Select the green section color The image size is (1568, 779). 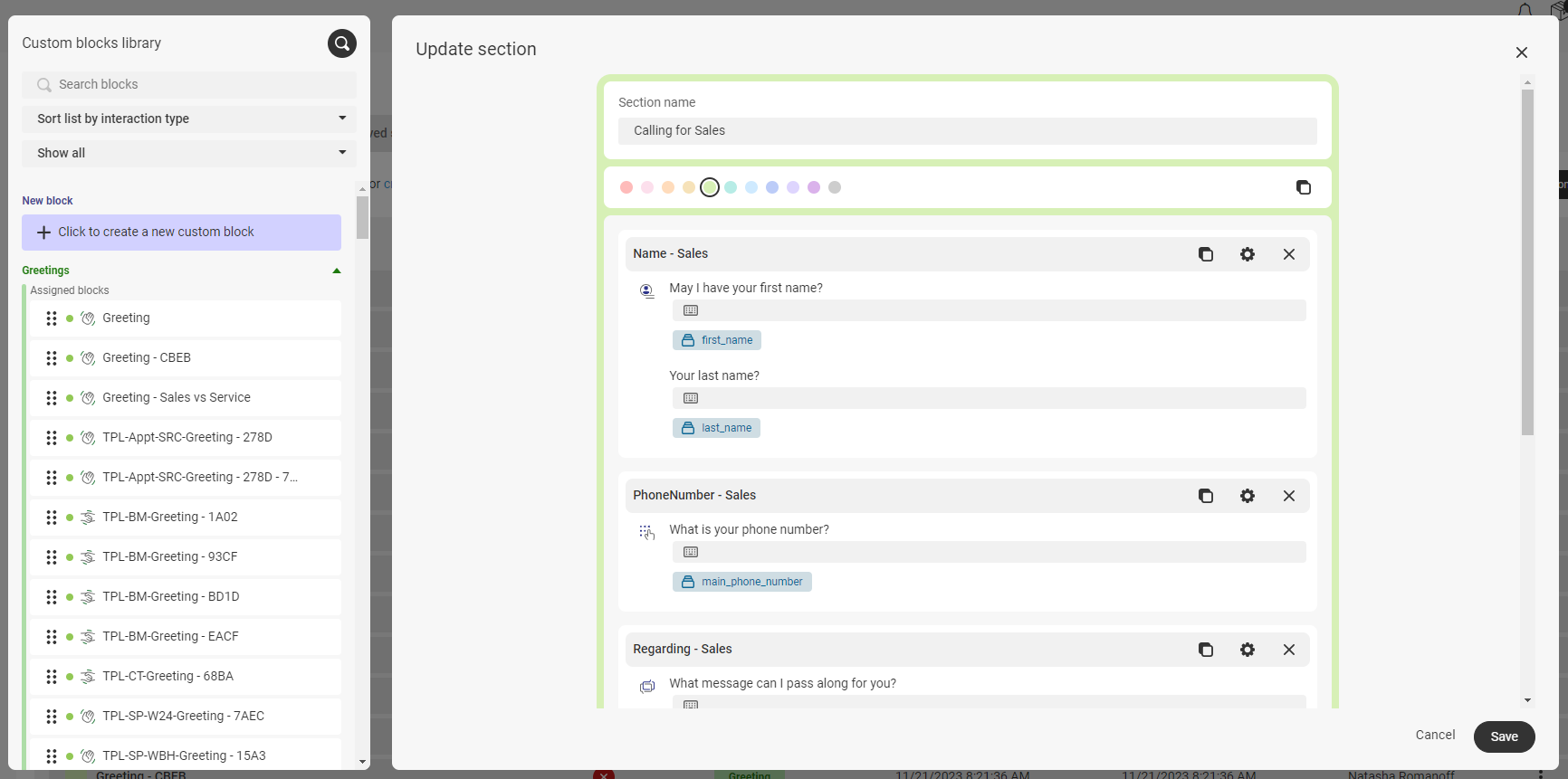710,187
